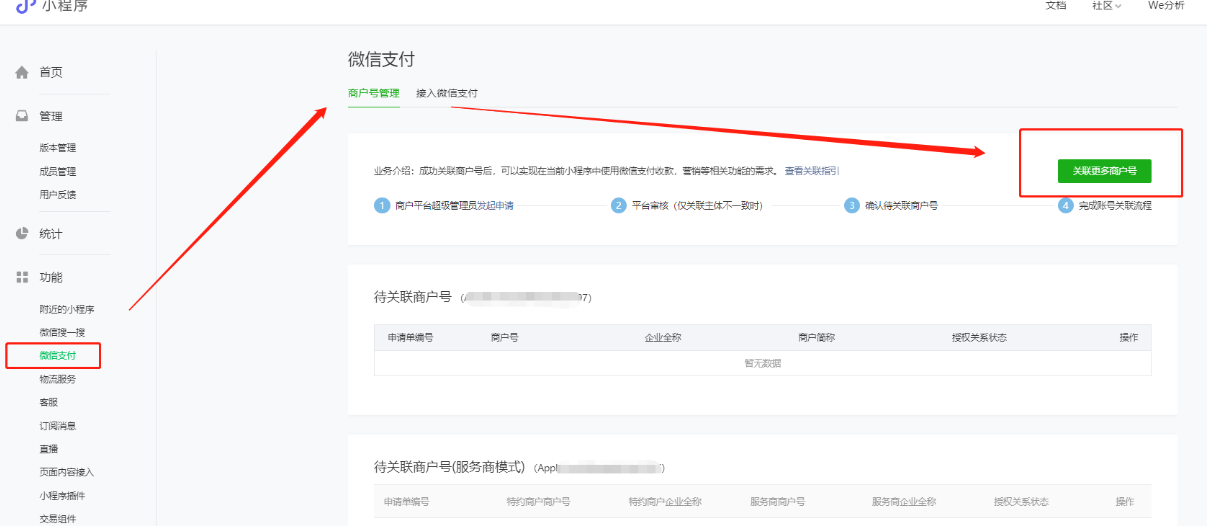Open 文档 in the top navigation
Image resolution: width=1207 pixels, height=526 pixels.
[1056, 6]
